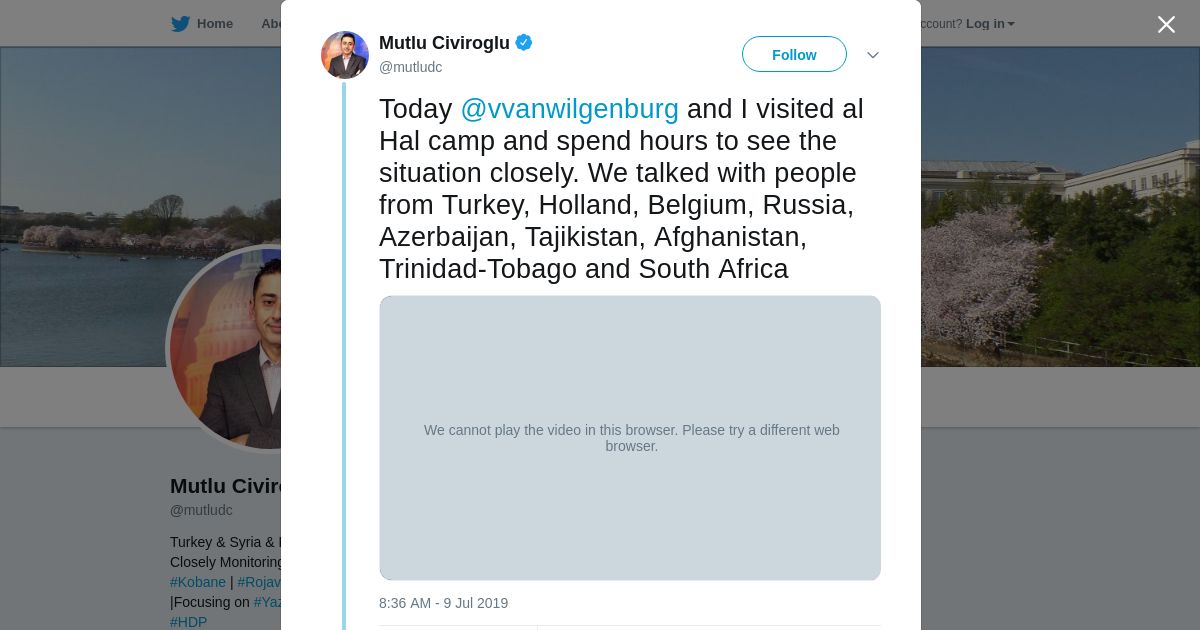Expand the tweet options chevron
The width and height of the screenshot is (1200, 630).
coord(872,55)
